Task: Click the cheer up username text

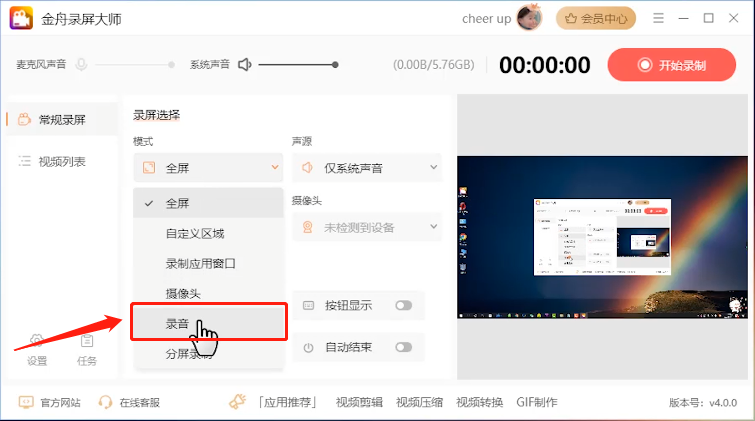Action: pos(486,19)
